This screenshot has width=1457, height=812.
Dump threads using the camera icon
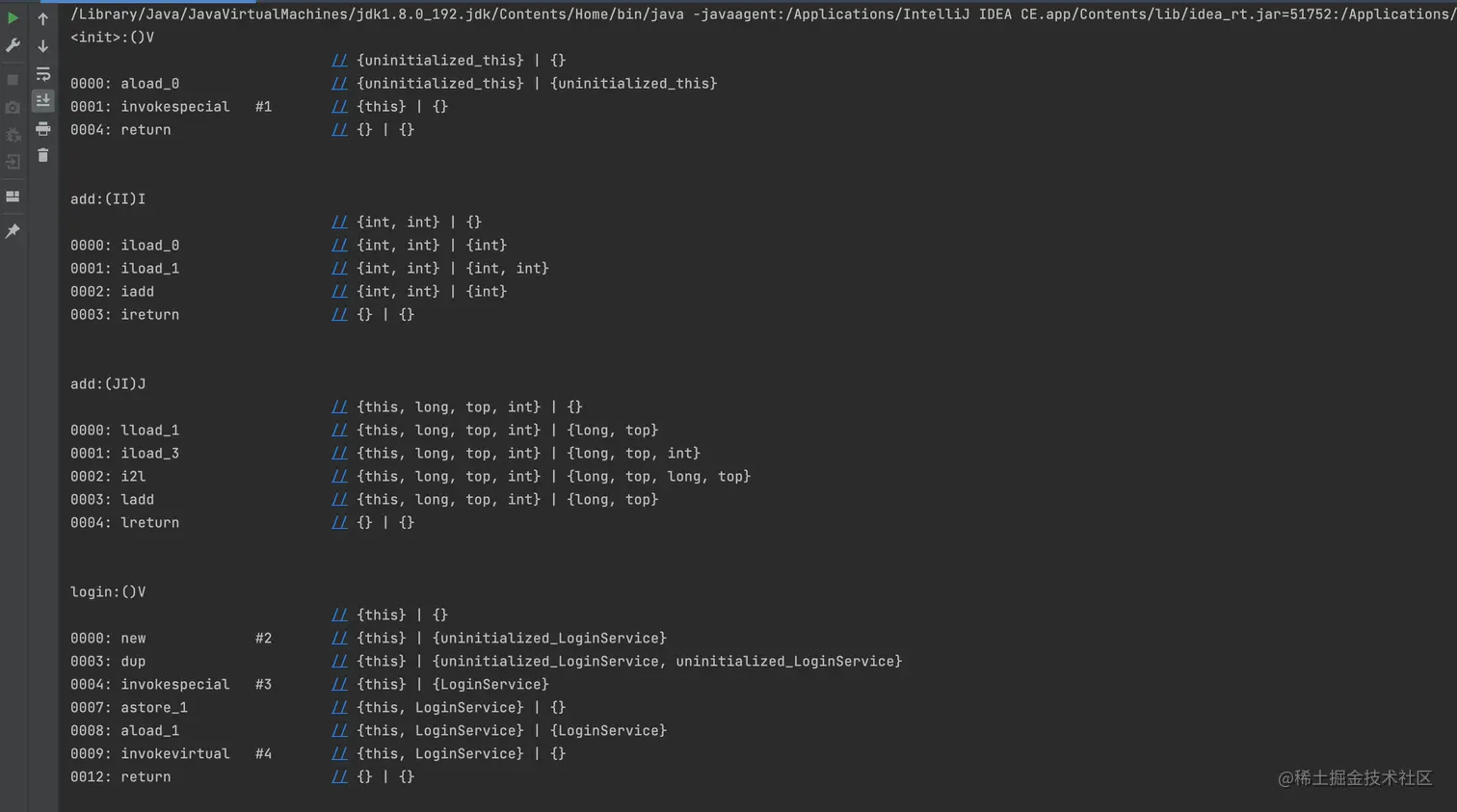tap(13, 108)
